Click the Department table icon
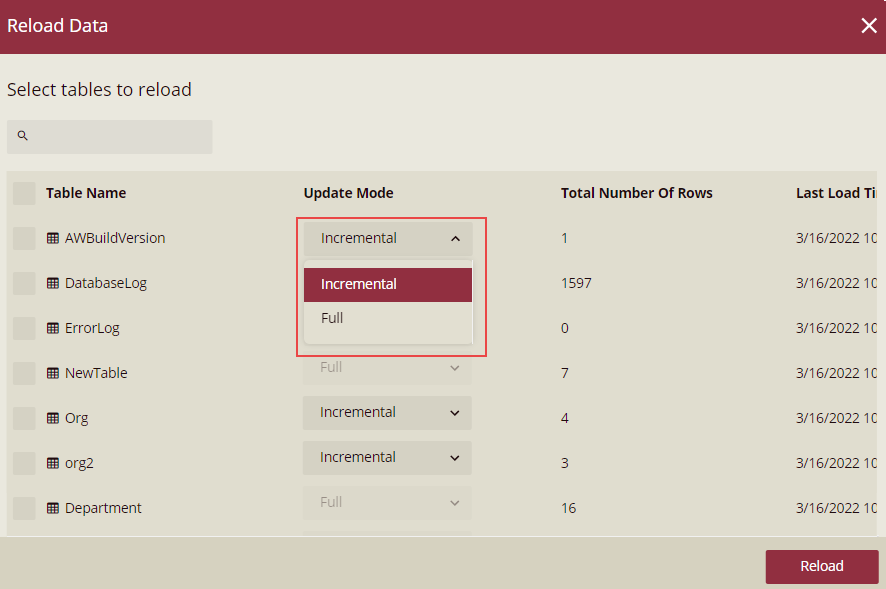The height and width of the screenshot is (589, 886). click(51, 508)
